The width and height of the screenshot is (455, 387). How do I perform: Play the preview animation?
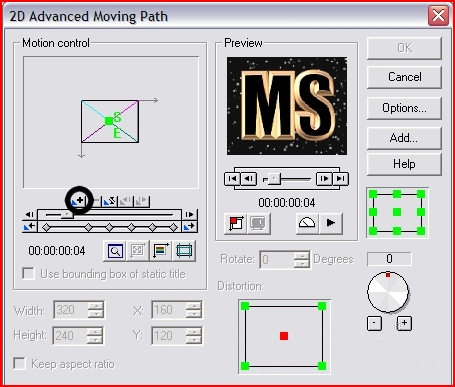click(x=330, y=223)
